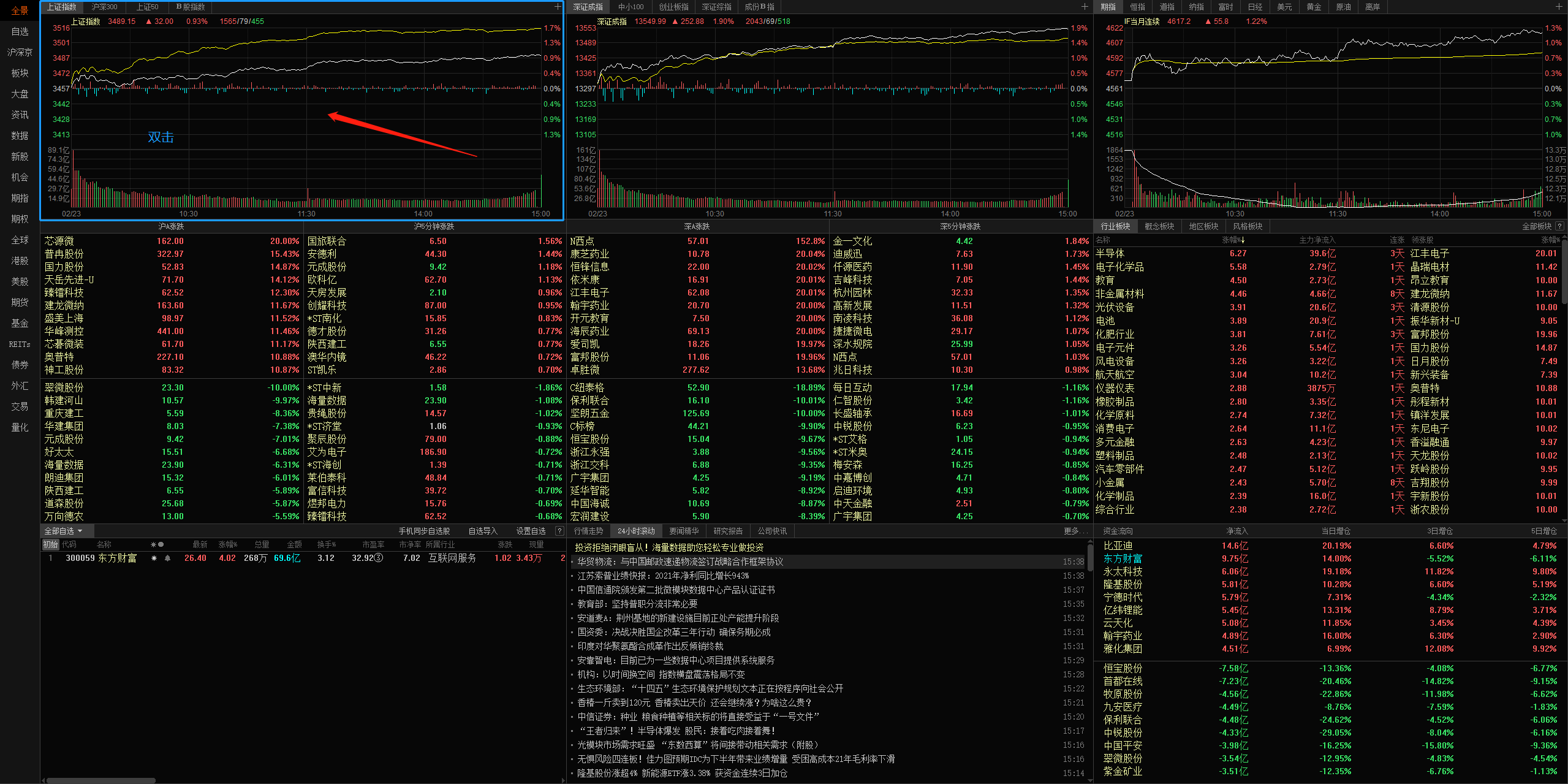This screenshot has height=784, width=1568.
Task: Switch to the 恒指 tab
Action: pos(1137,7)
